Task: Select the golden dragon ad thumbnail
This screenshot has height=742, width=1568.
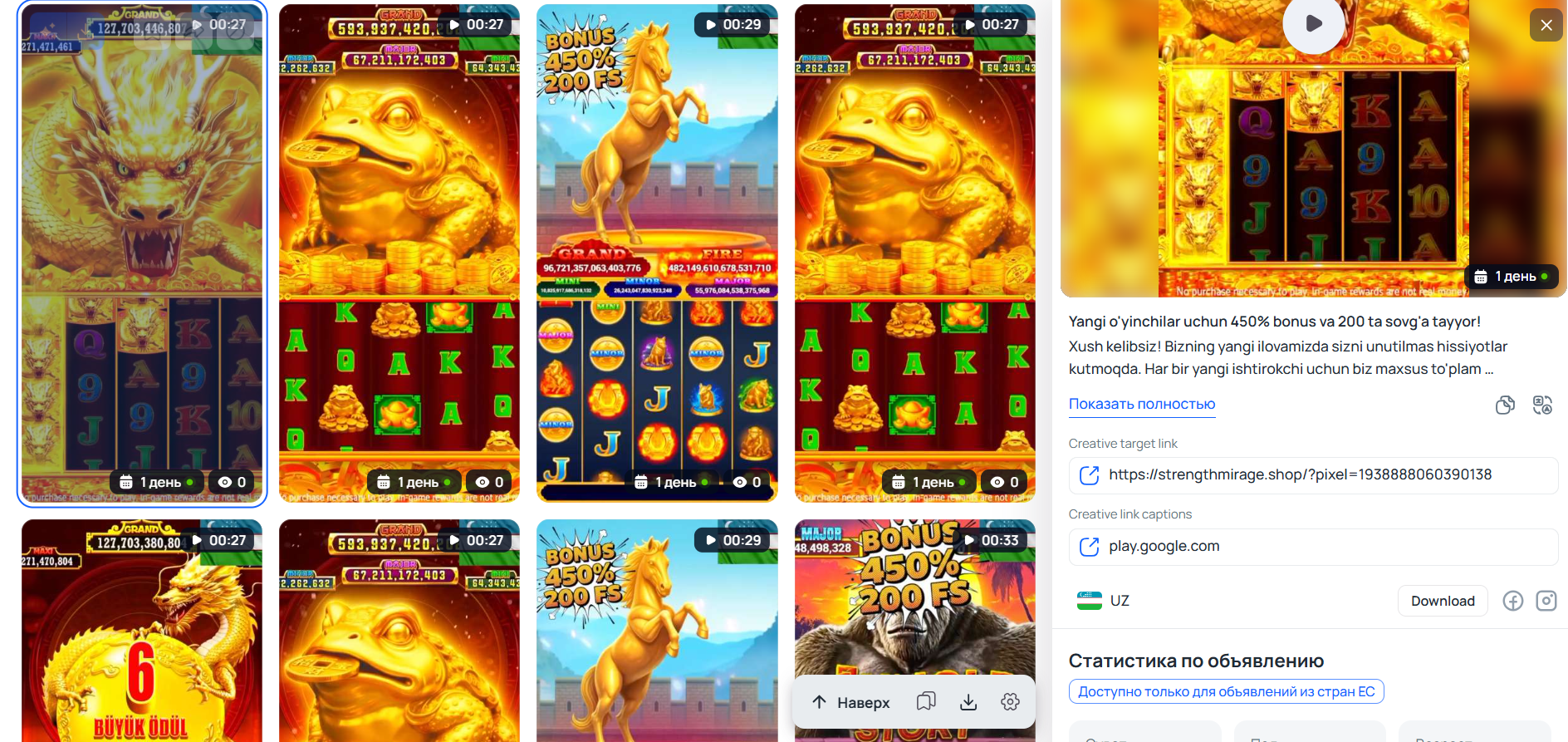Action: point(142,253)
